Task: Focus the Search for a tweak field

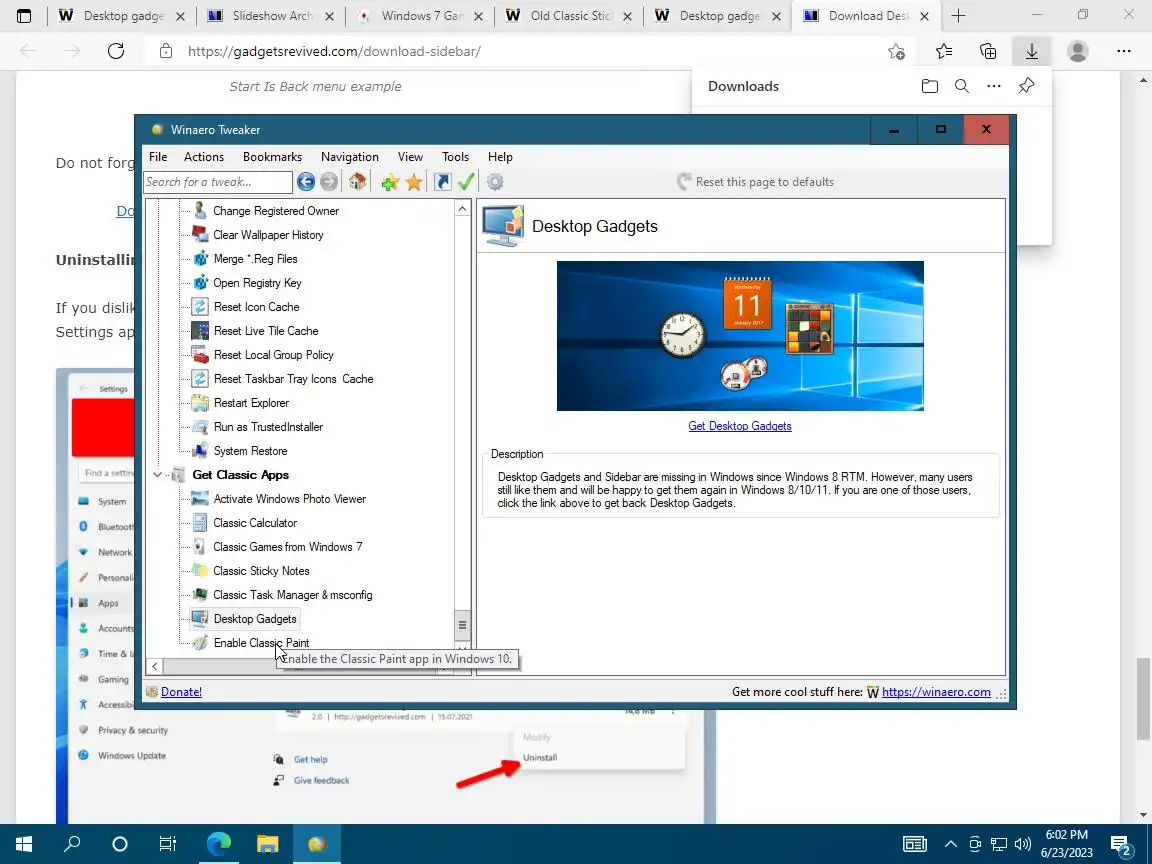Action: [217, 181]
